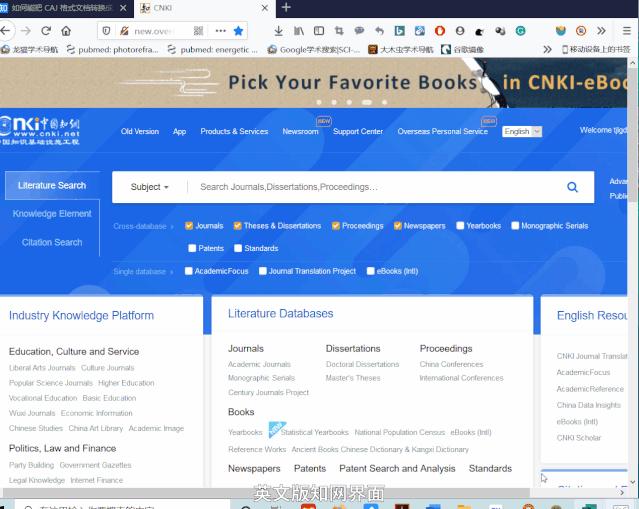Uncheck the Proceedings checkbox
Viewport: 639px width, 509px height.
click(x=336, y=226)
